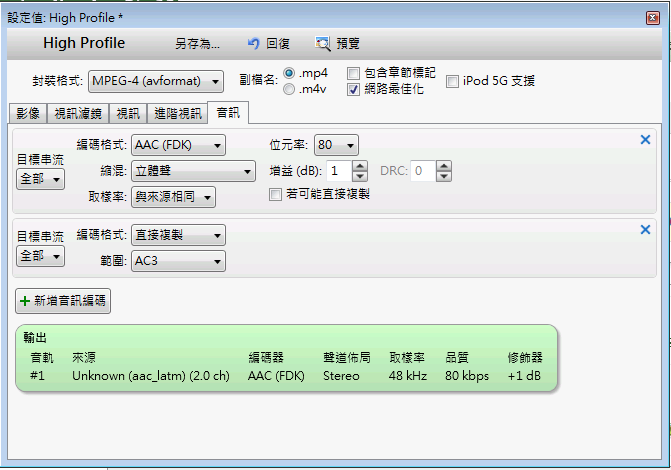This screenshot has height=470, width=671.
Task: Select the .m4v file extension option
Action: pos(289,89)
